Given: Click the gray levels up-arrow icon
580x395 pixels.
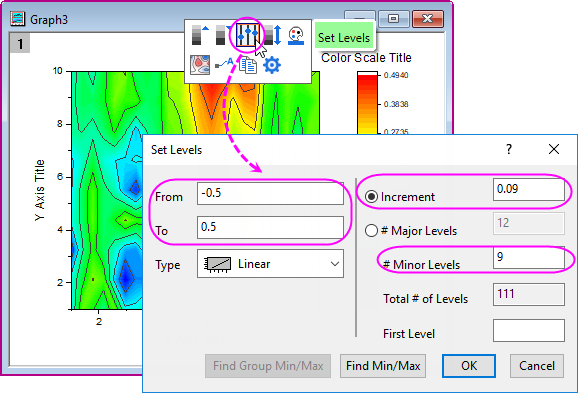Looking at the screenshot, I should [x=200, y=35].
